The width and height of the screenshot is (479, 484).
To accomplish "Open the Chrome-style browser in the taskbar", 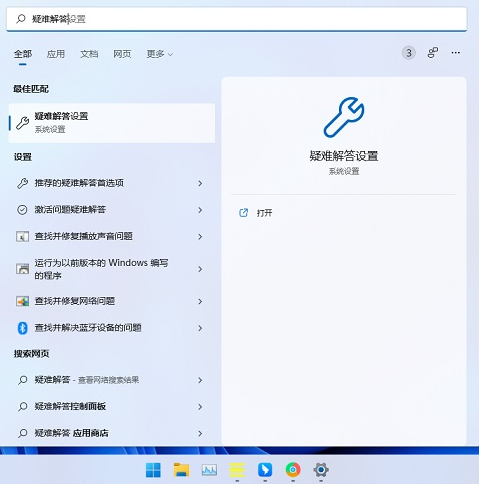I will tap(293, 470).
